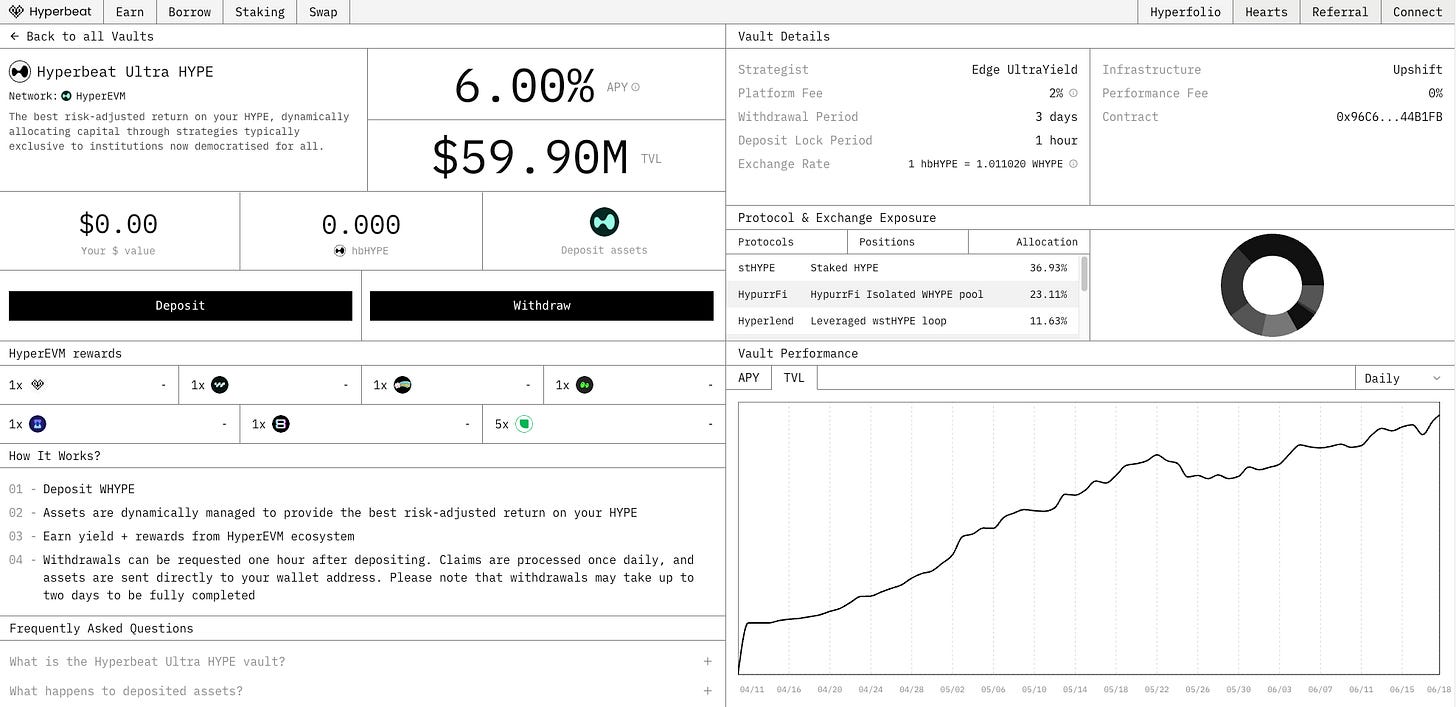Open the Borrow menu
Image resolution: width=1456 pixels, height=707 pixels.
click(190, 12)
